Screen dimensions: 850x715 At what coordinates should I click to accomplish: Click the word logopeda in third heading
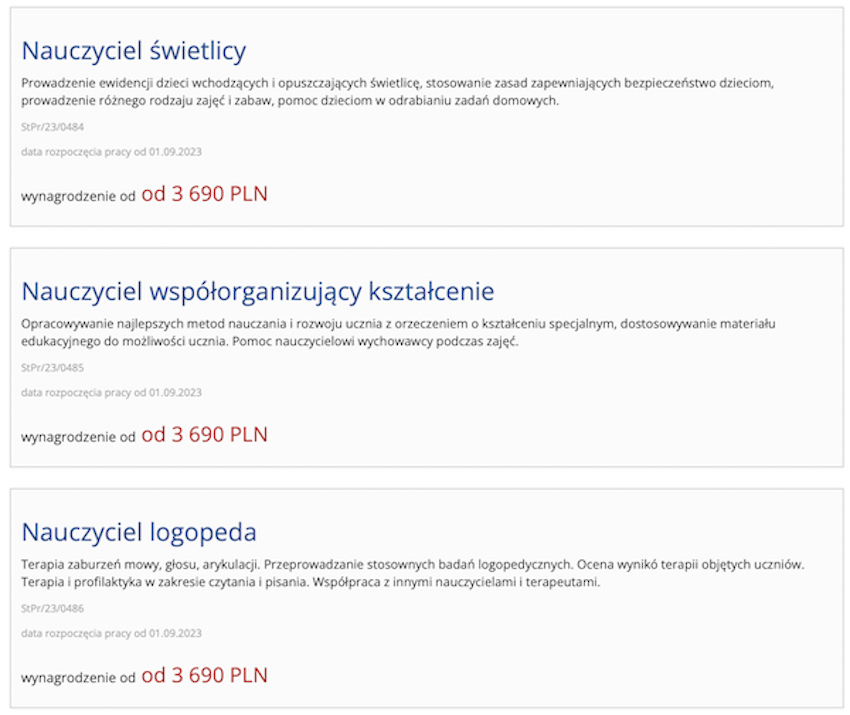click(x=203, y=533)
